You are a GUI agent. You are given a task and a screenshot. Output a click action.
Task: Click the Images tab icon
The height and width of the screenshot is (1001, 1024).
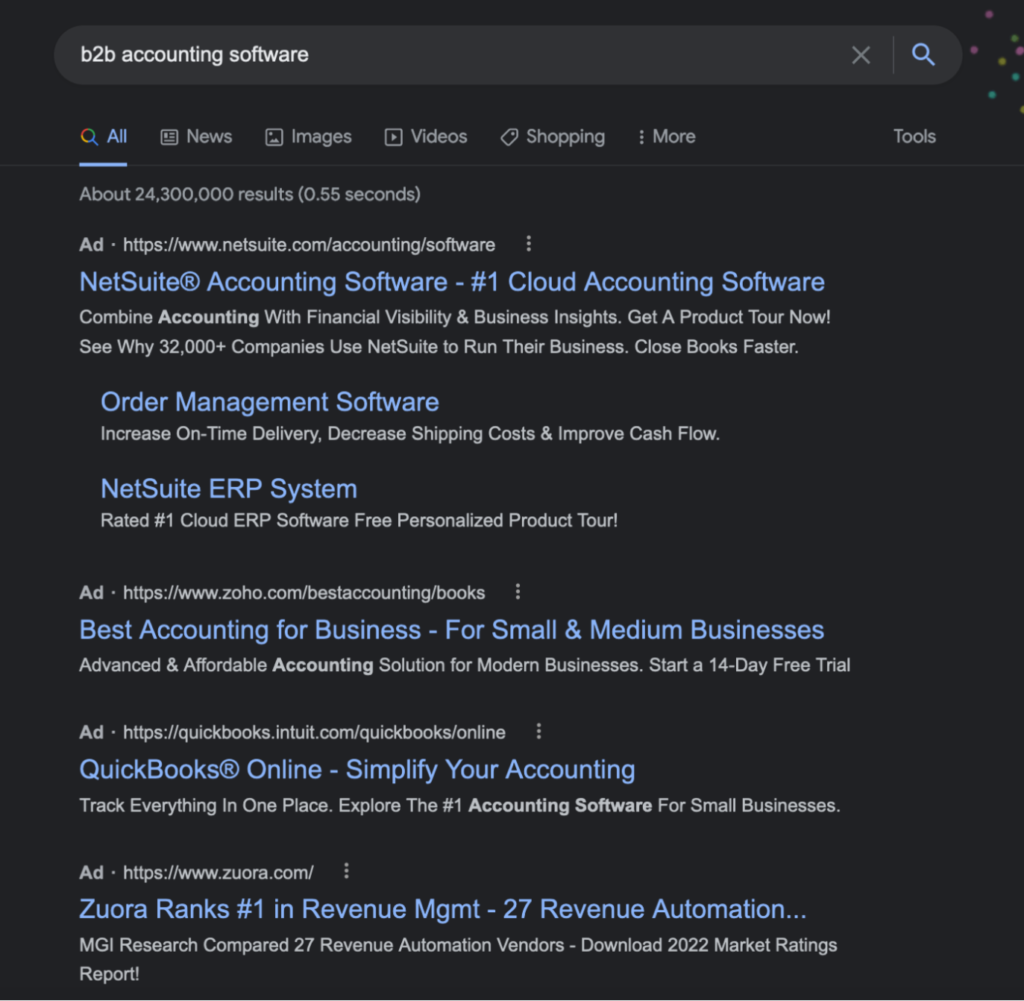273,136
